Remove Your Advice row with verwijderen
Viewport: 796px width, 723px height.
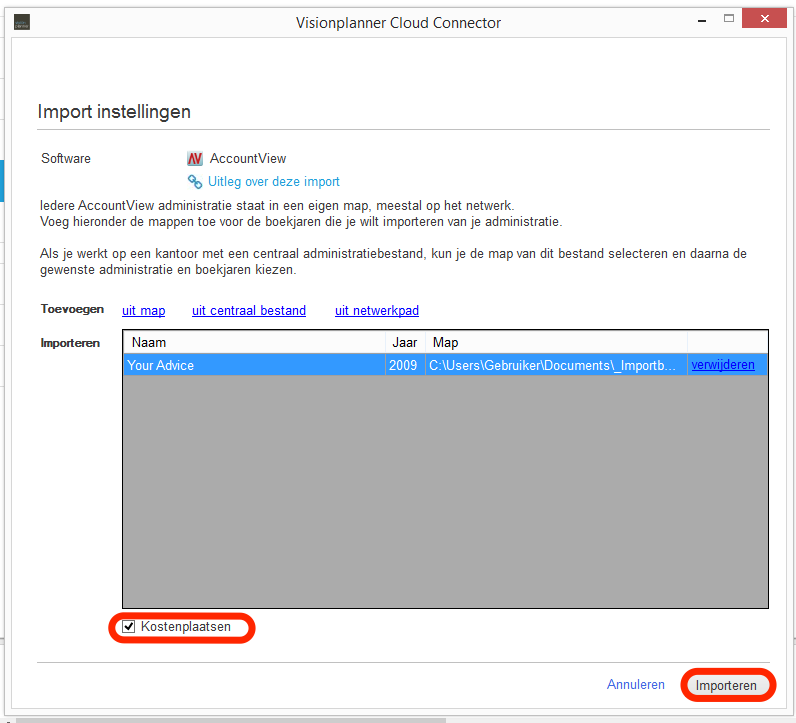723,365
